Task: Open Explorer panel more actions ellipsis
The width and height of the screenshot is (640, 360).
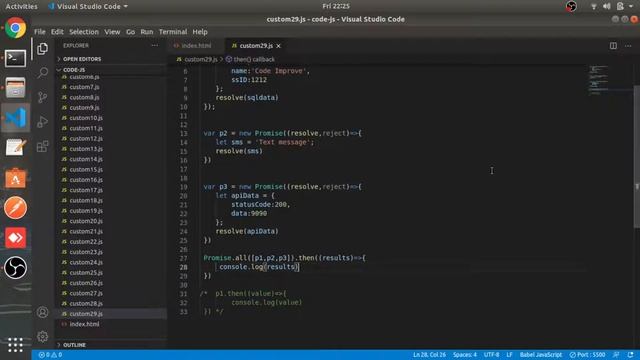Action: click(155, 46)
